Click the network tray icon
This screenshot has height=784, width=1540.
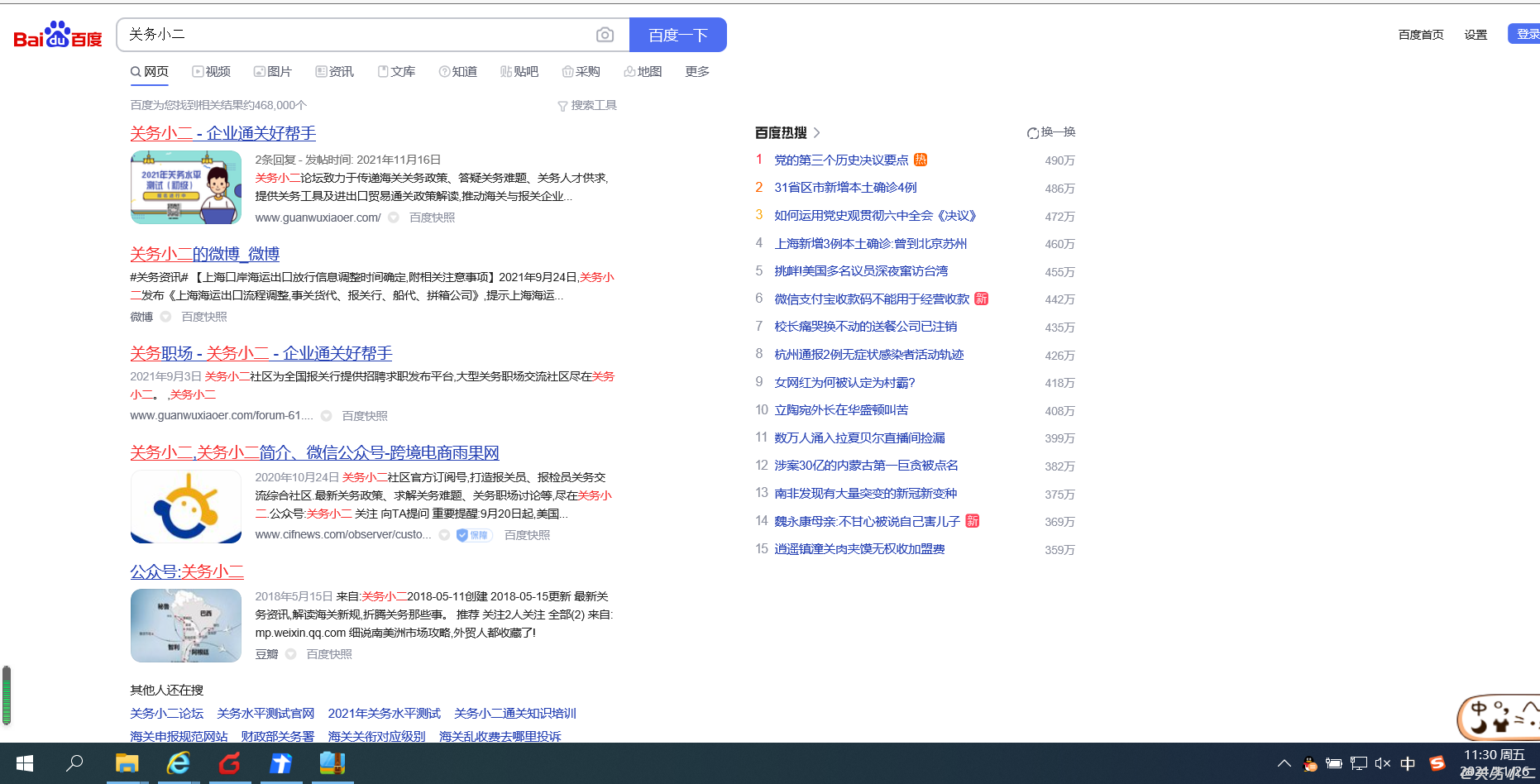point(1358,763)
